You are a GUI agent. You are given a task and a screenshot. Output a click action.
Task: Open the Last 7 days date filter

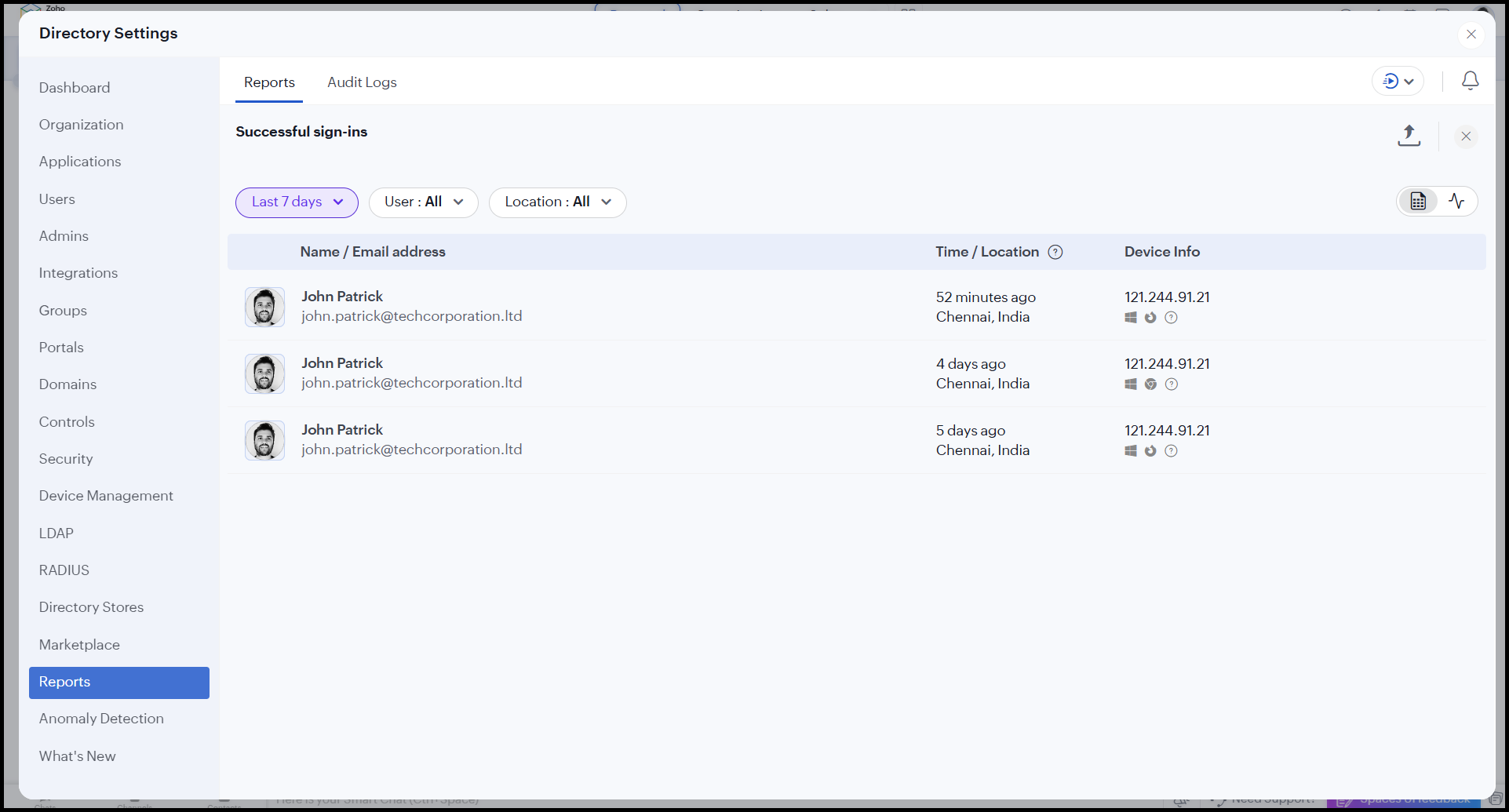(x=297, y=202)
